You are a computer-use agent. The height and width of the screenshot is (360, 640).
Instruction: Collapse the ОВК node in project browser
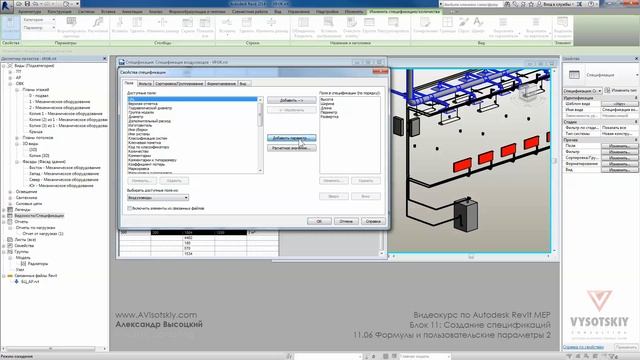click(x=10, y=84)
